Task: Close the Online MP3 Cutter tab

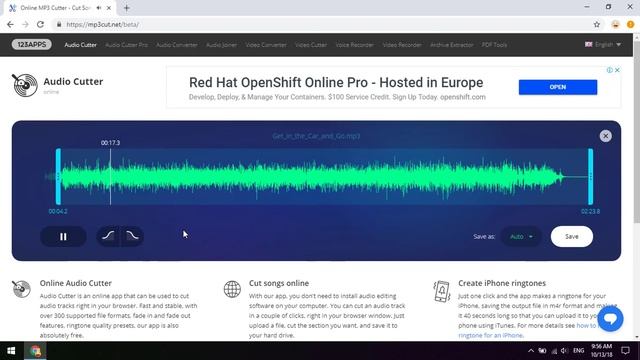Action: pyautogui.click(x=109, y=8)
